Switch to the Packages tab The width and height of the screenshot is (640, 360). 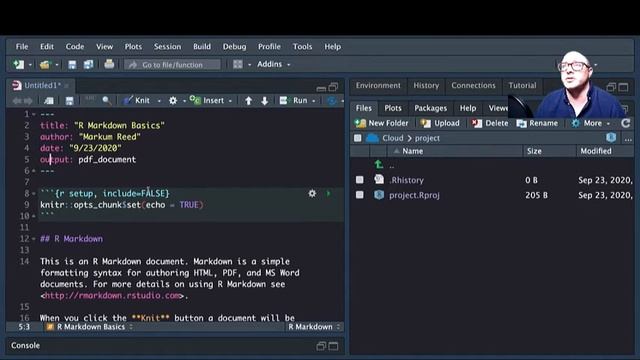click(x=430, y=108)
